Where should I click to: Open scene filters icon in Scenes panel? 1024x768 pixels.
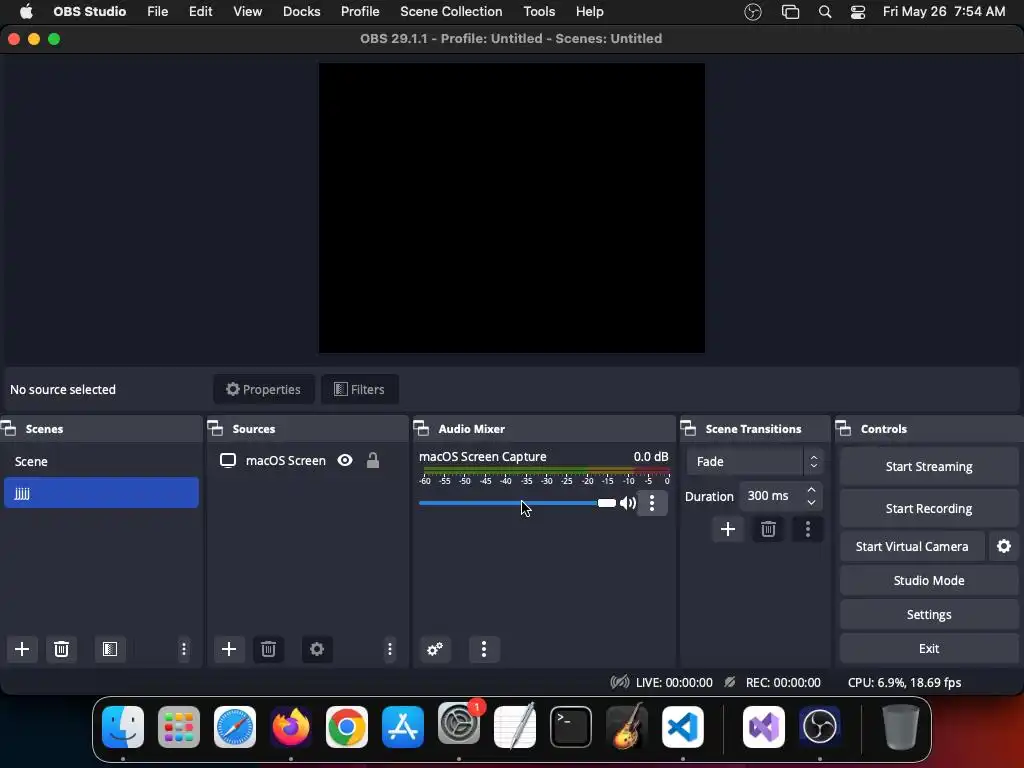(x=110, y=649)
